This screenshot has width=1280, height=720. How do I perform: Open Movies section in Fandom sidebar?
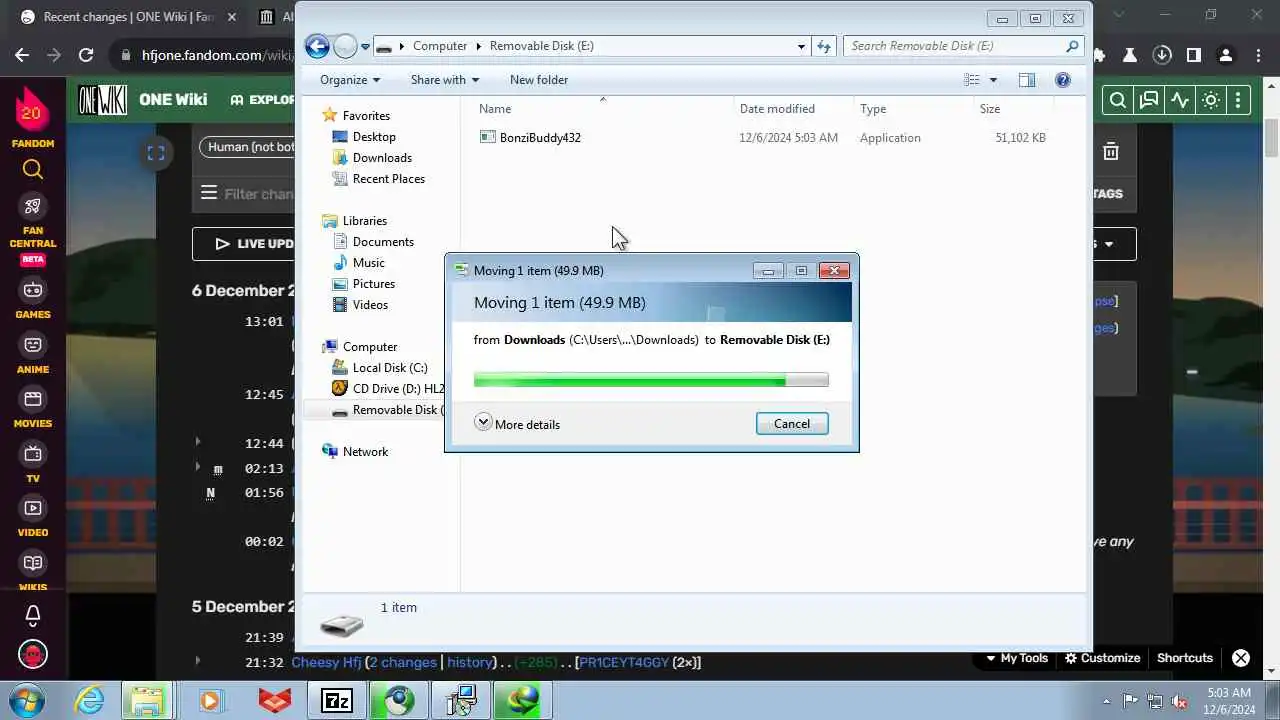(x=33, y=407)
